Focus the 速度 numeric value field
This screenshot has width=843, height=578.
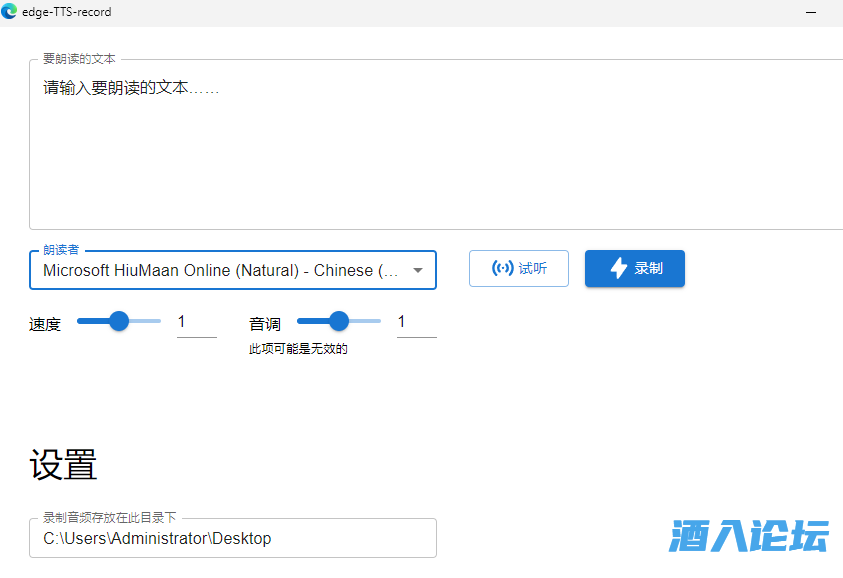[196, 322]
